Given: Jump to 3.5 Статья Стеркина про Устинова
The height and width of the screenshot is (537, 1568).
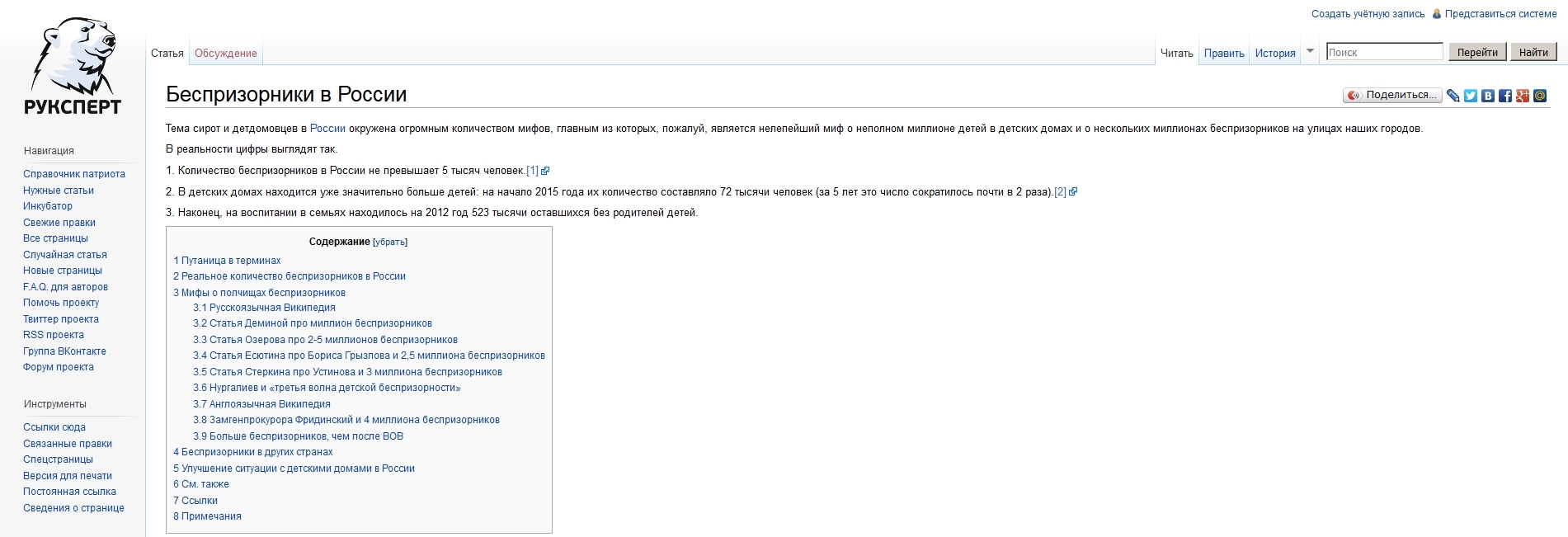Looking at the screenshot, I should click(x=347, y=372).
